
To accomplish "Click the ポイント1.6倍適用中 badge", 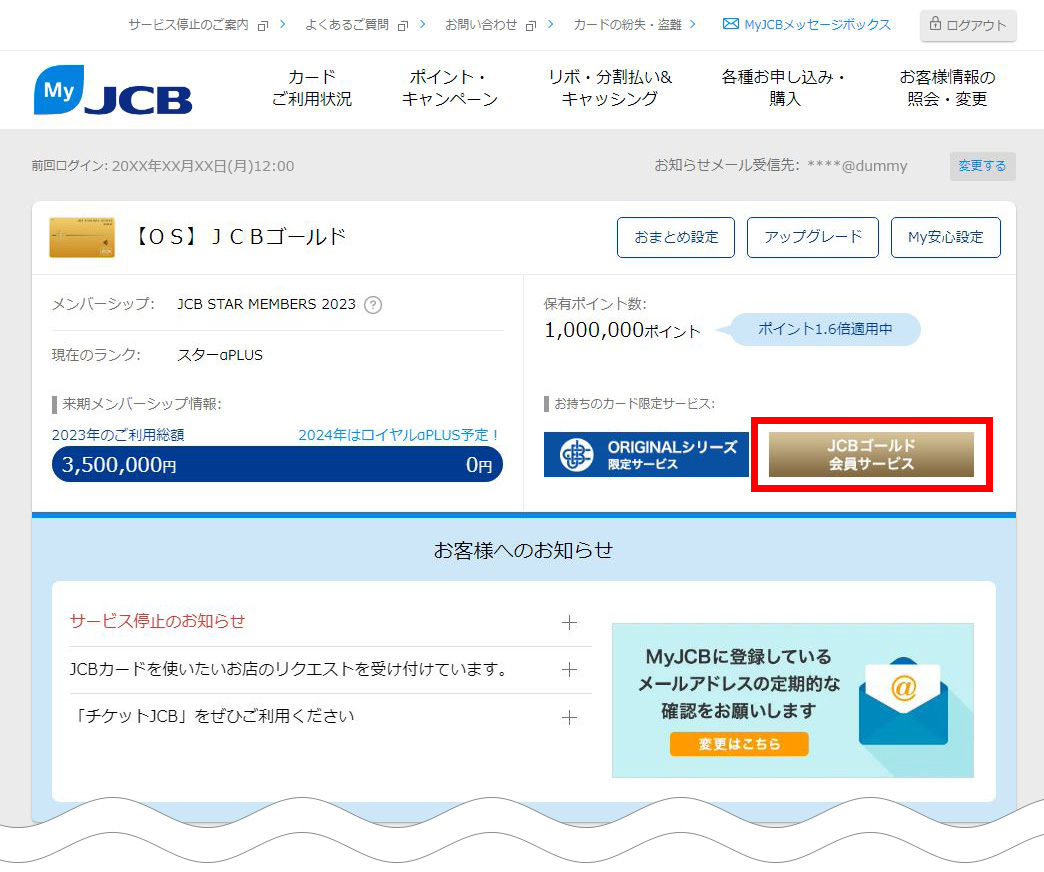I will pyautogui.click(x=825, y=329).
